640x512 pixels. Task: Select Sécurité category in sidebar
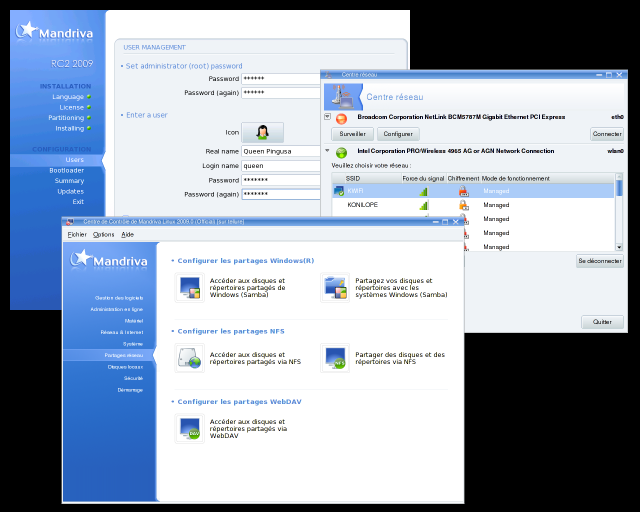[133, 378]
